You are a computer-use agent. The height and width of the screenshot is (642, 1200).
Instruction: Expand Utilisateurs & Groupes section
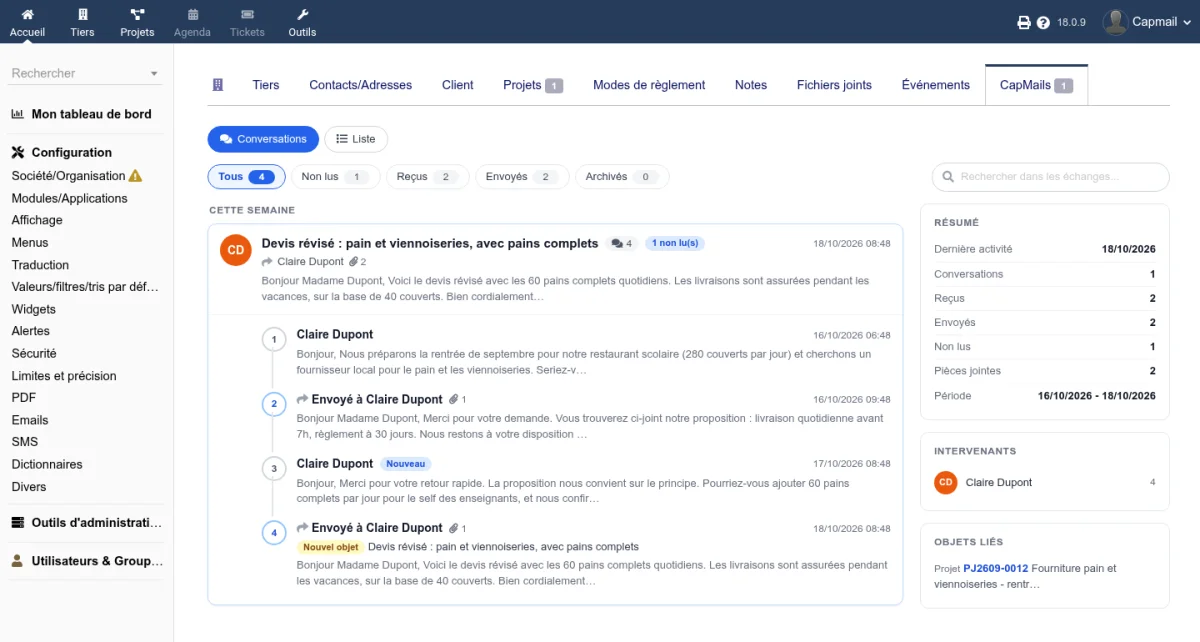[86, 561]
